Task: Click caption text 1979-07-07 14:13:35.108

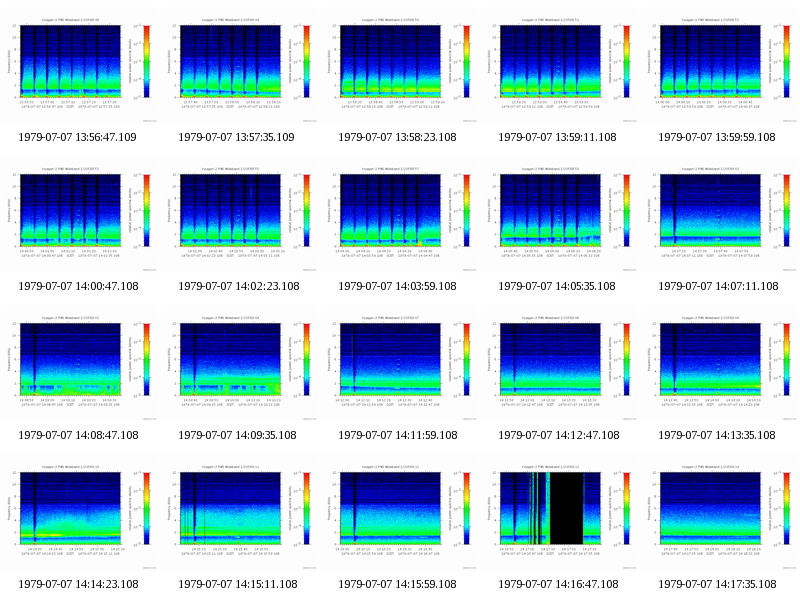Action: (x=717, y=435)
